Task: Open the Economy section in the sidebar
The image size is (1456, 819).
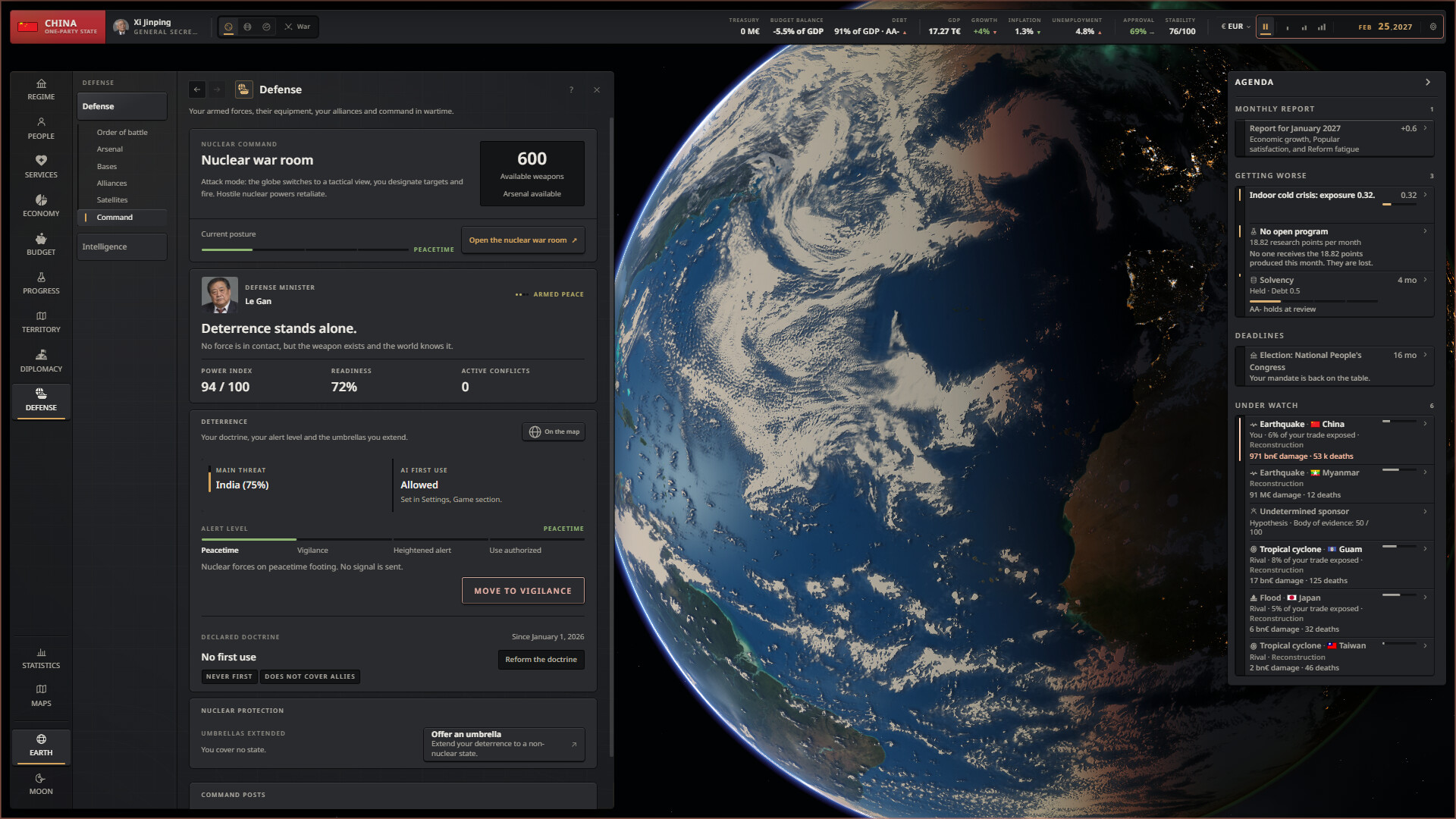Action: coord(41,206)
